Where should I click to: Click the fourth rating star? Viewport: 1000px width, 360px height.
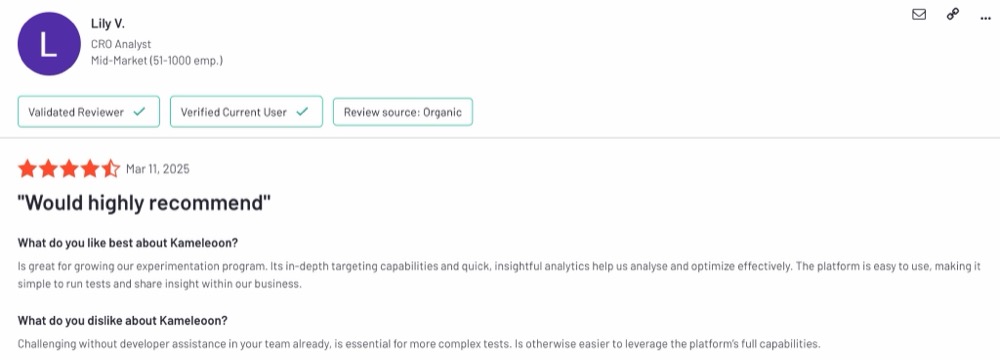click(90, 169)
